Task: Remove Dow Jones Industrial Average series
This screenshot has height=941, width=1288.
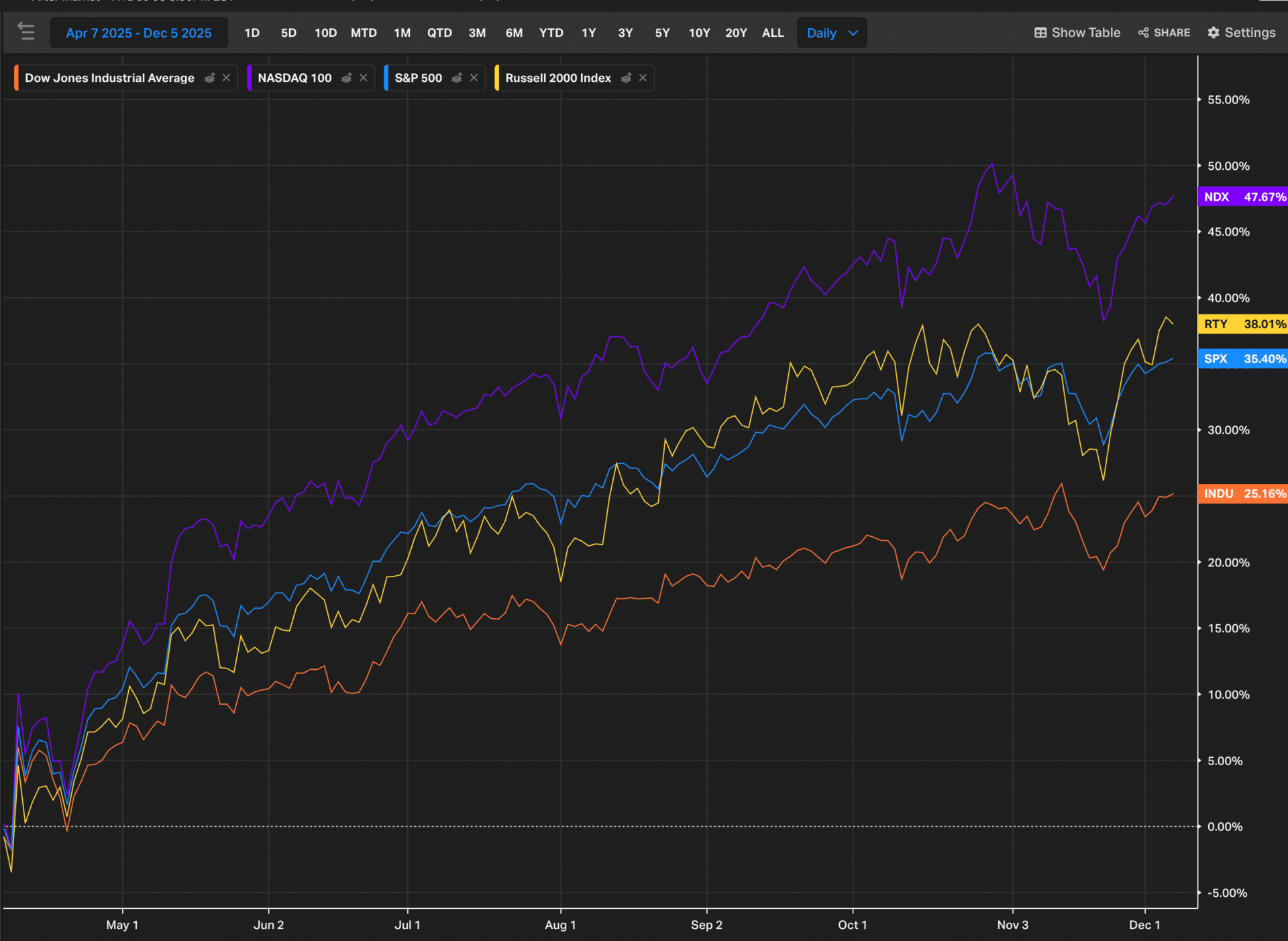Action: (x=227, y=78)
